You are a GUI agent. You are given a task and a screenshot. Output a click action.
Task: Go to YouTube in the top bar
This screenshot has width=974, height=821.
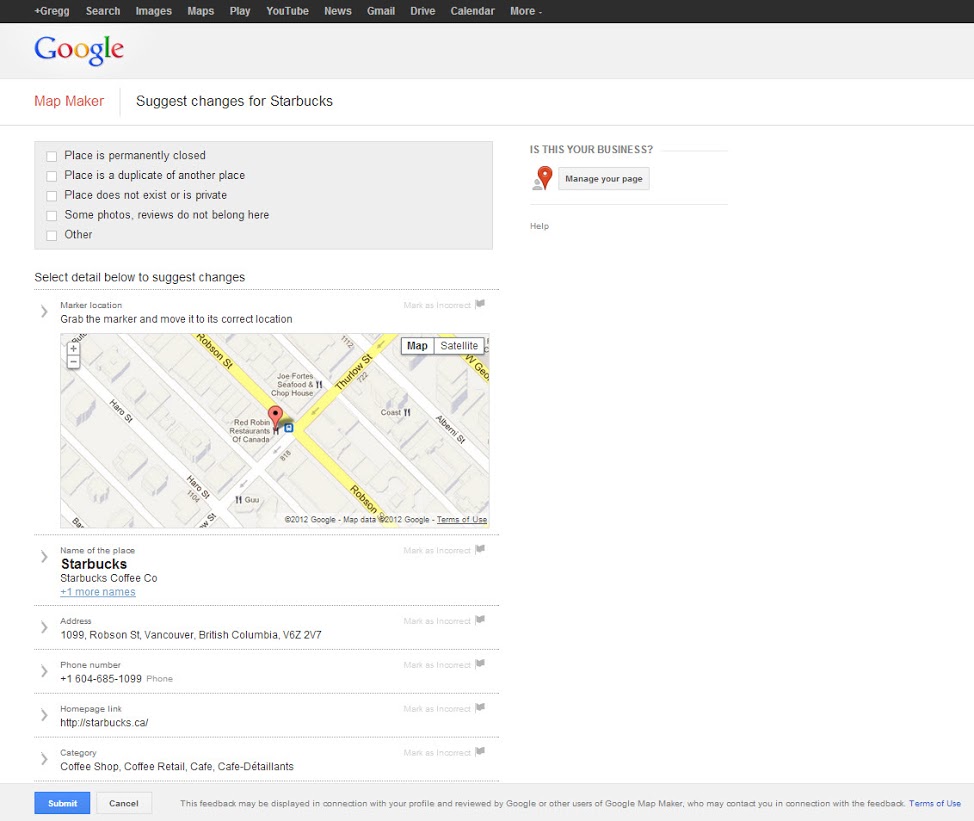[x=287, y=11]
